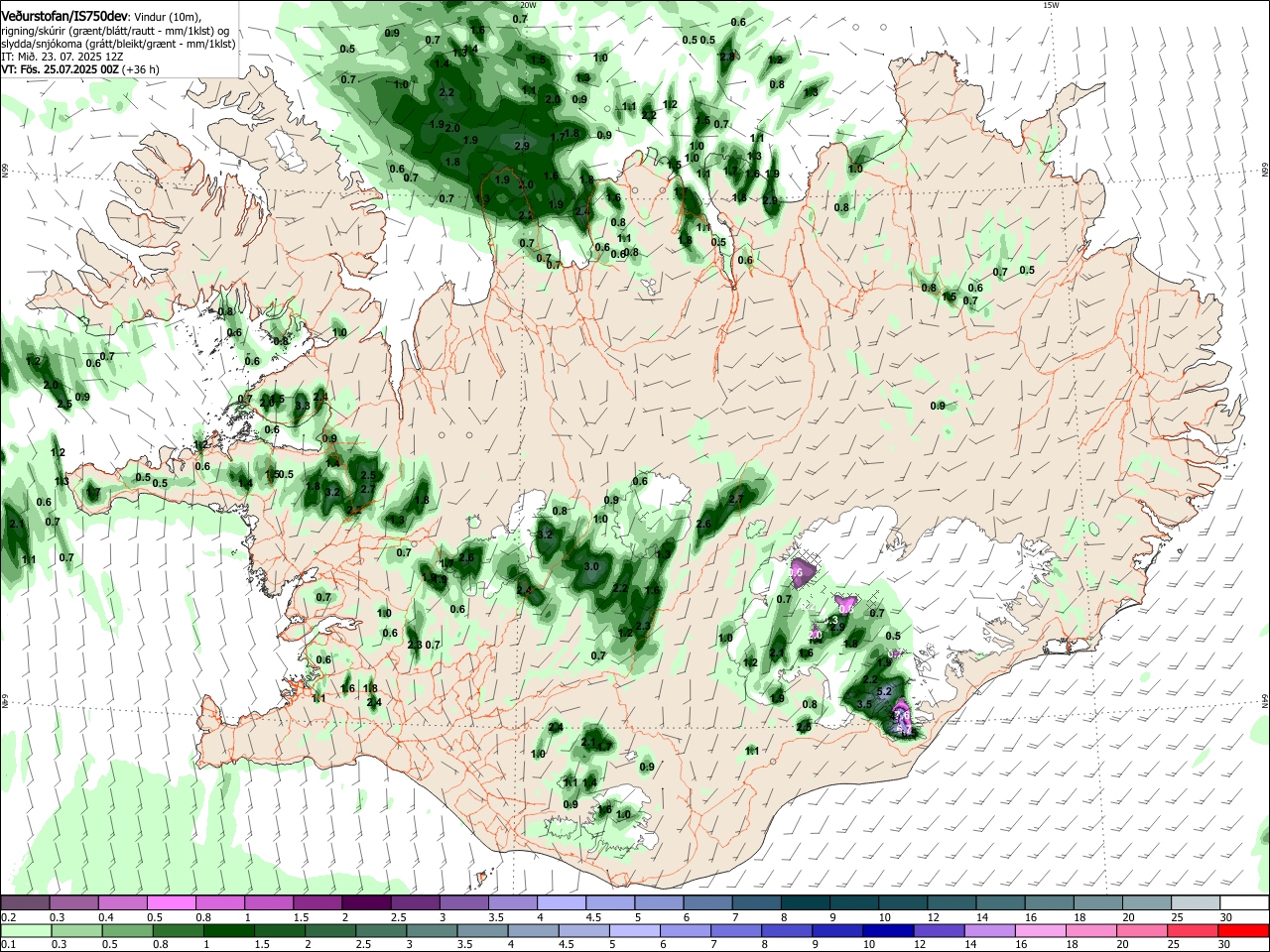This screenshot has height=952, width=1270.
Task: Click the pale purple swatch labeled 0.2 in top legend row
Action: (x=26, y=903)
